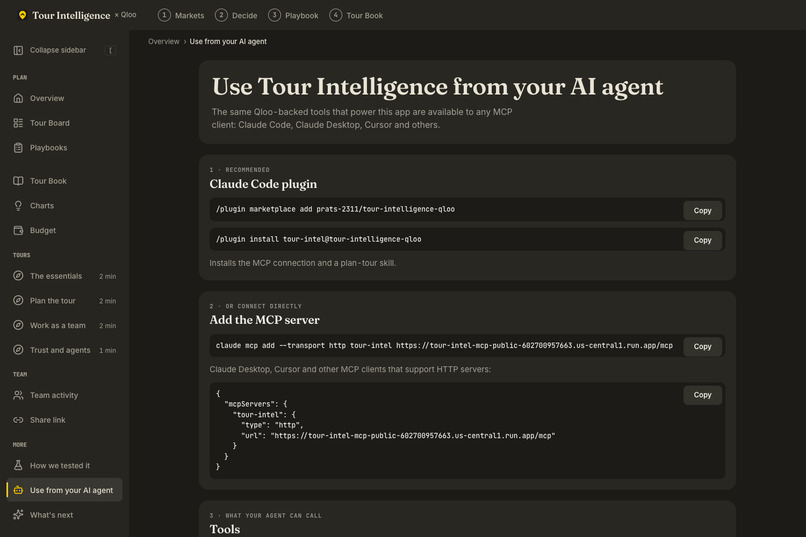Collapse the sidebar using its label

click(x=58, y=50)
